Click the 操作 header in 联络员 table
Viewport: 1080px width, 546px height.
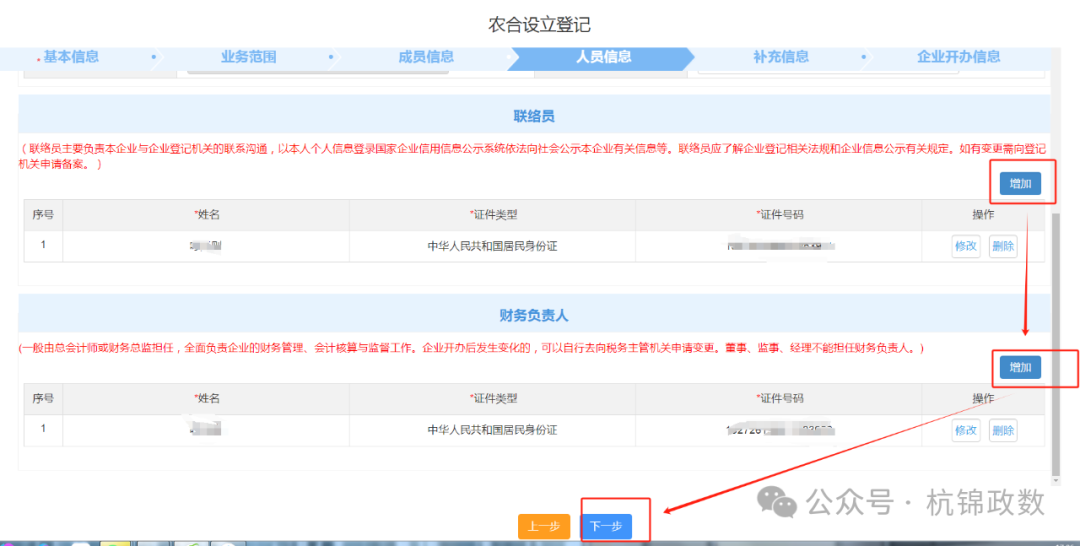pyautogui.click(x=984, y=215)
